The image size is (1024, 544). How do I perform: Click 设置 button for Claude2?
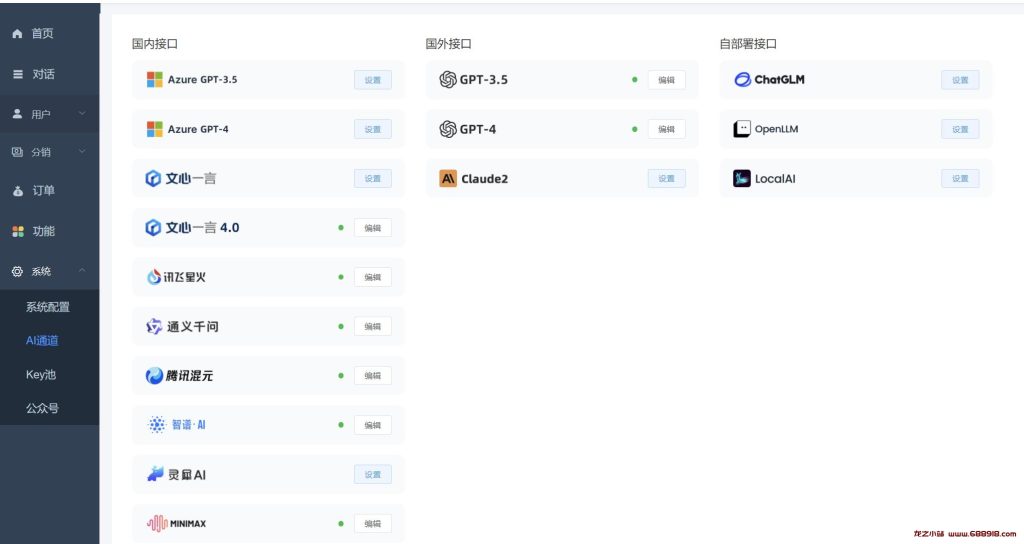tap(666, 178)
